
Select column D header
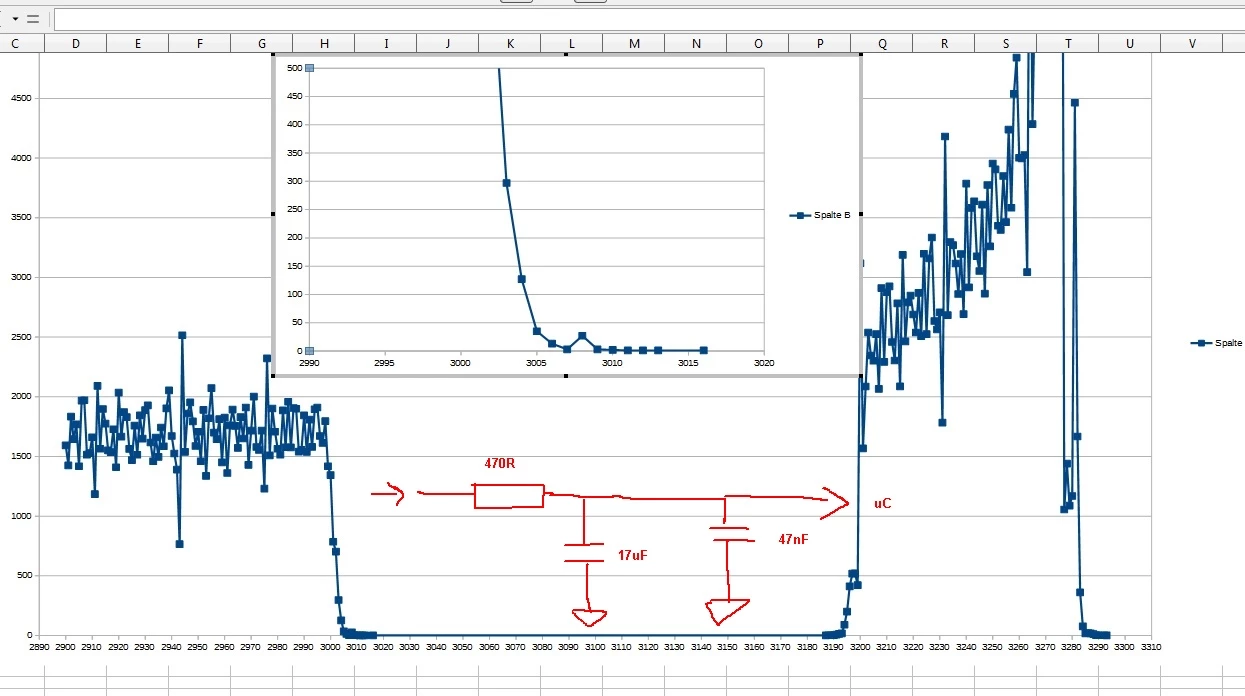pyautogui.click(x=75, y=43)
